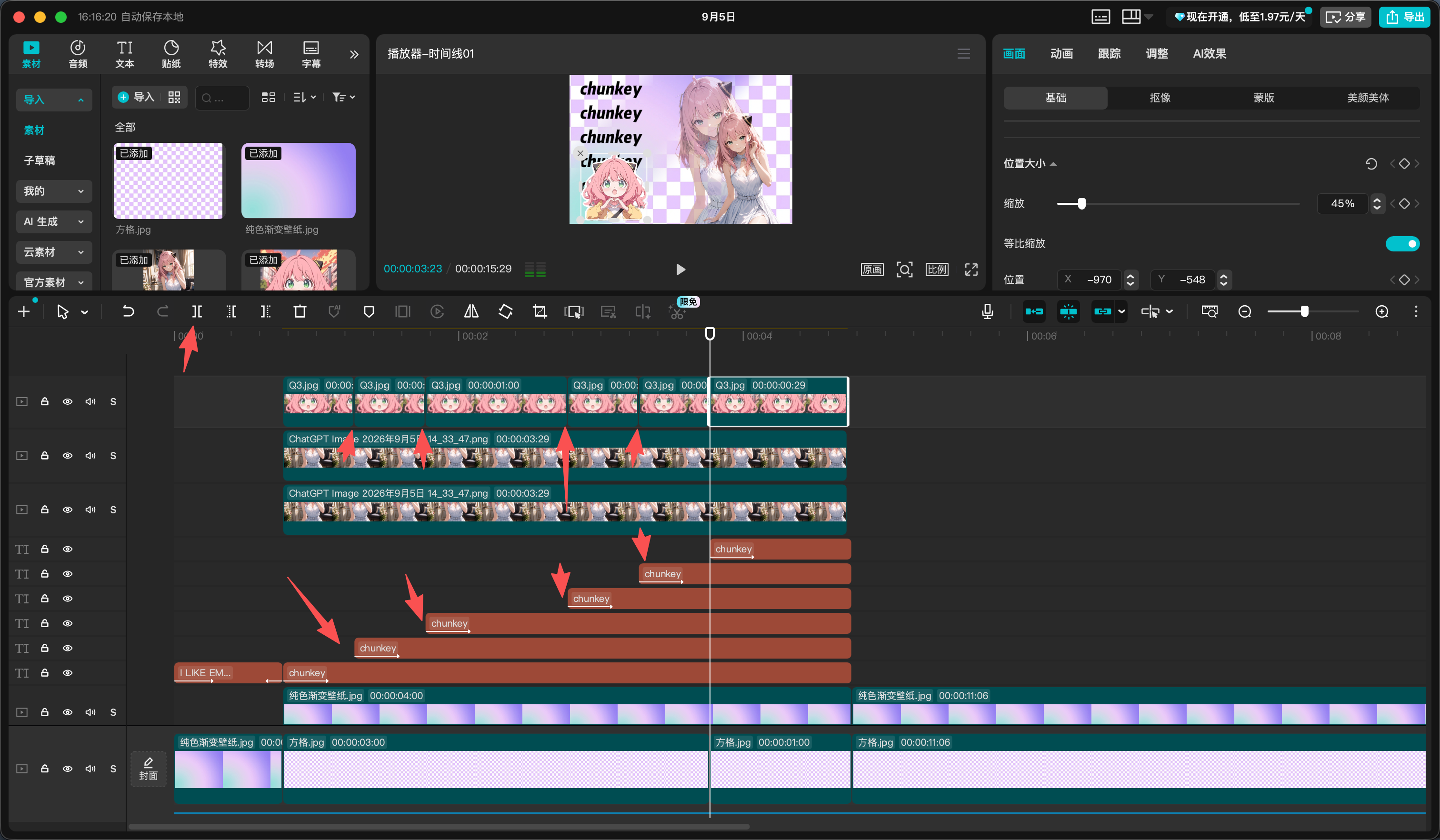Hide the I LIKE EM text track

point(68,673)
